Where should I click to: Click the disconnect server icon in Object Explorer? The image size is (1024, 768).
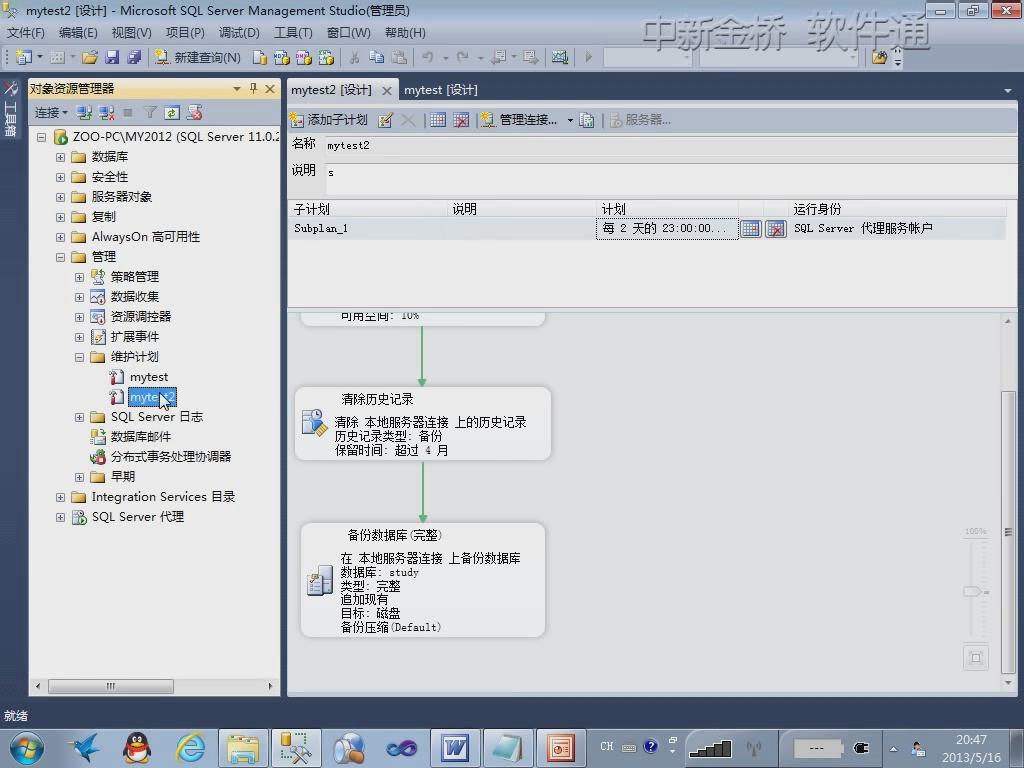pos(106,113)
